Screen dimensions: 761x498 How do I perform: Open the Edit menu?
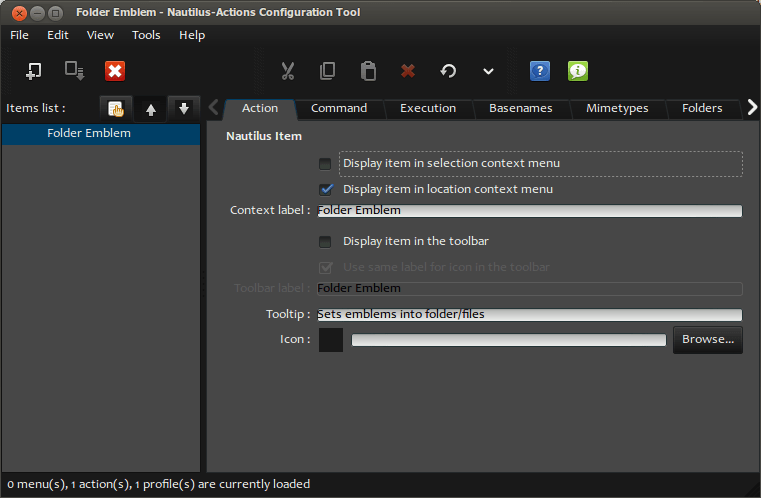click(58, 35)
